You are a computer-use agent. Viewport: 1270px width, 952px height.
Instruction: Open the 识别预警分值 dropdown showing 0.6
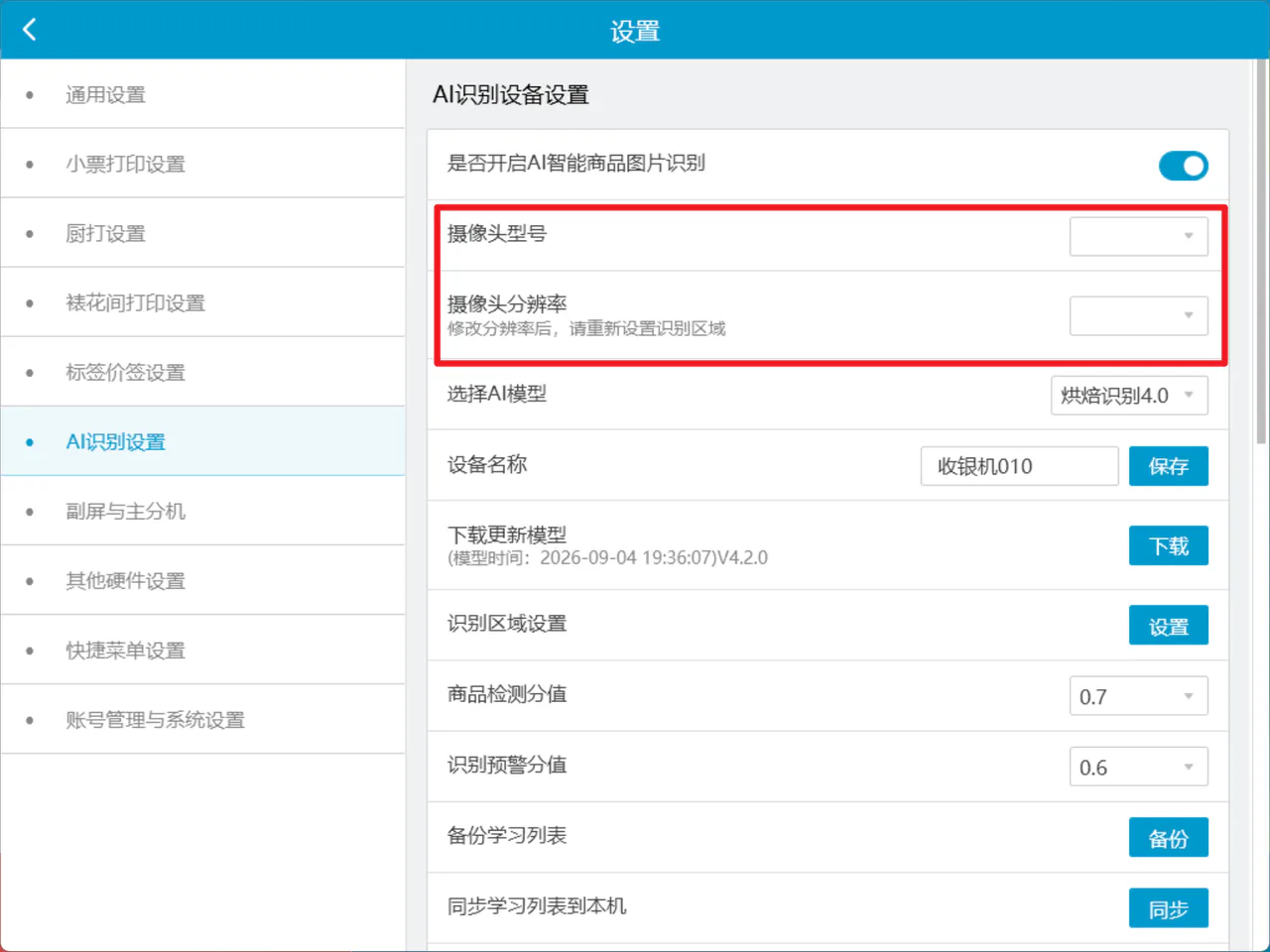1138,767
